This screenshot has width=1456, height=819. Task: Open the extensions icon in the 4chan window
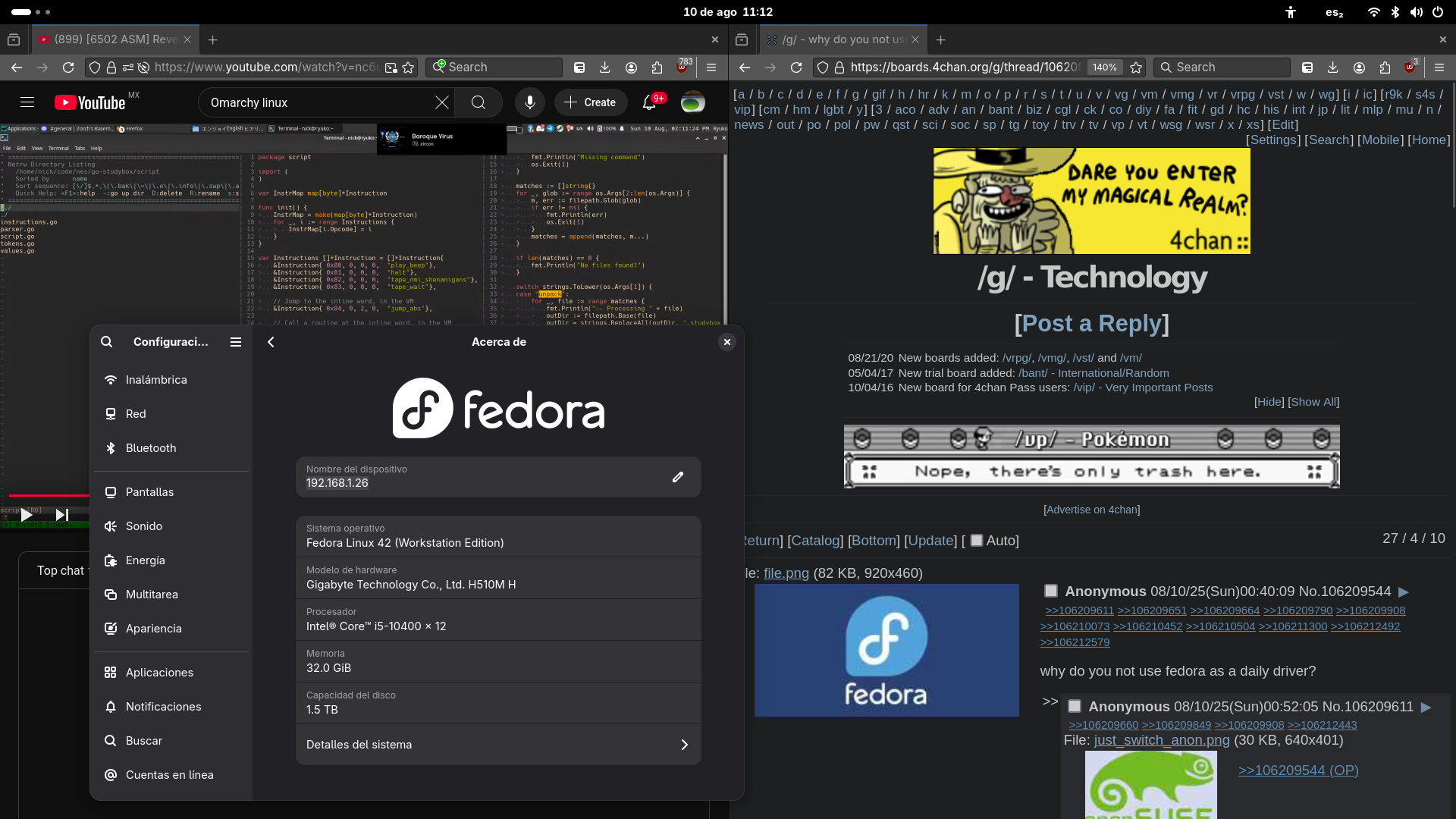coord(1385,67)
